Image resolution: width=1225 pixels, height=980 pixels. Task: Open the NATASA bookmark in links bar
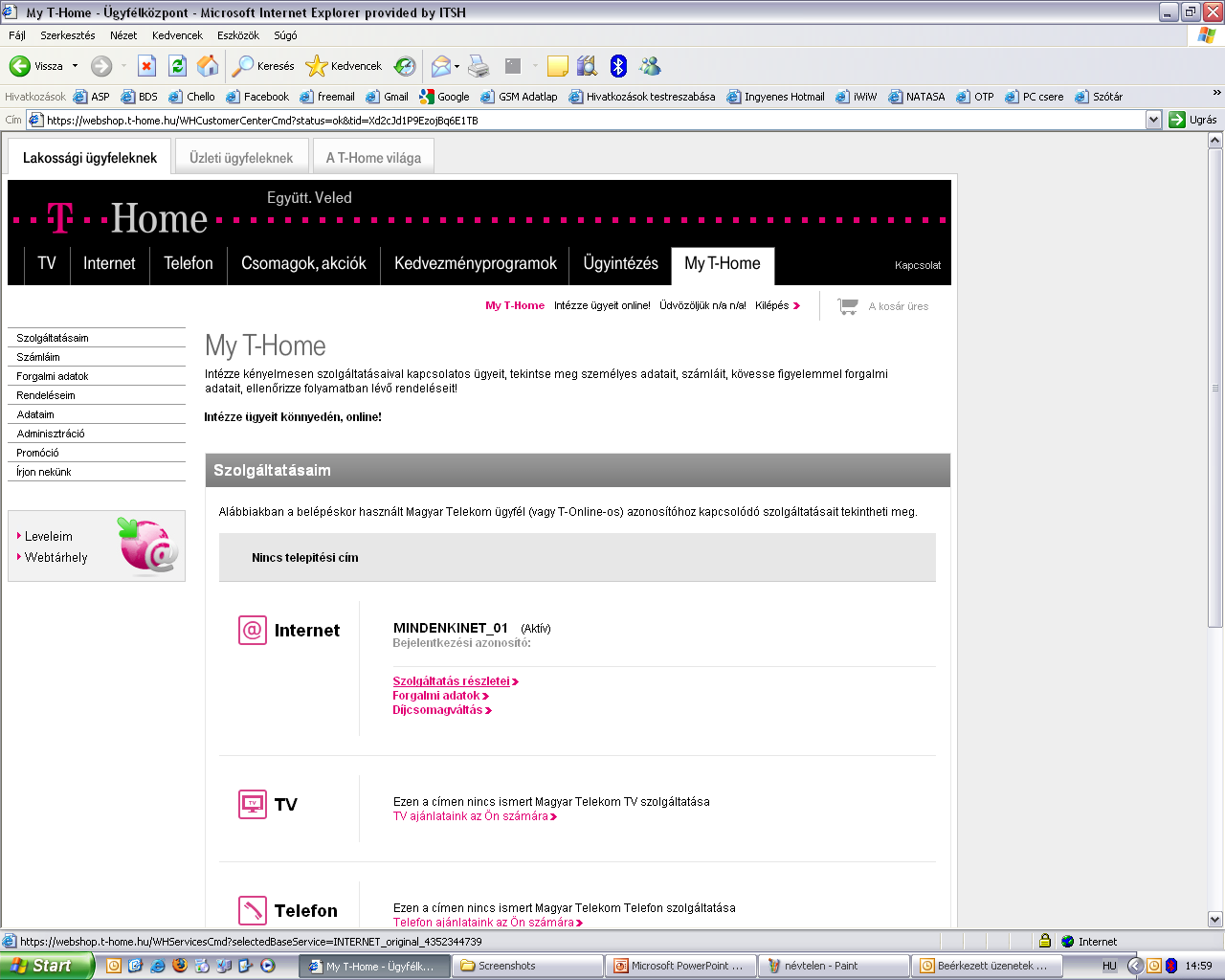point(917,97)
